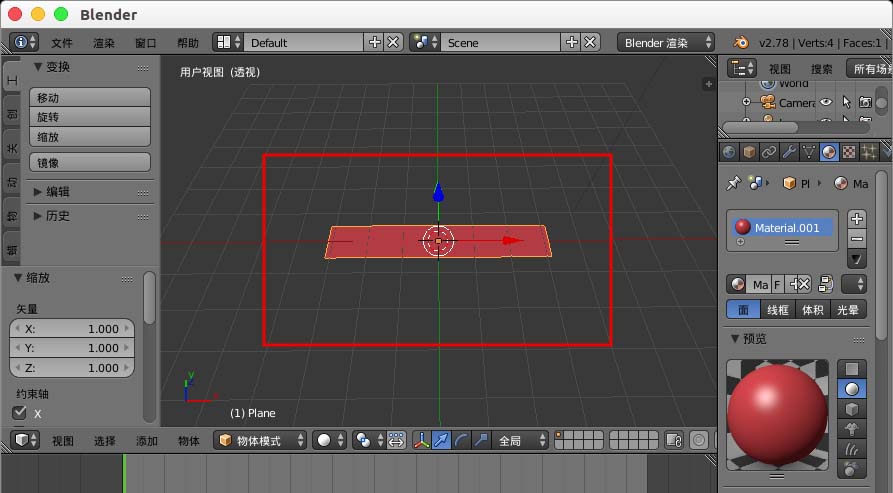Image resolution: width=893 pixels, height=493 pixels.
Task: Open the 添加 menu in the 3D view header
Action: click(x=146, y=441)
